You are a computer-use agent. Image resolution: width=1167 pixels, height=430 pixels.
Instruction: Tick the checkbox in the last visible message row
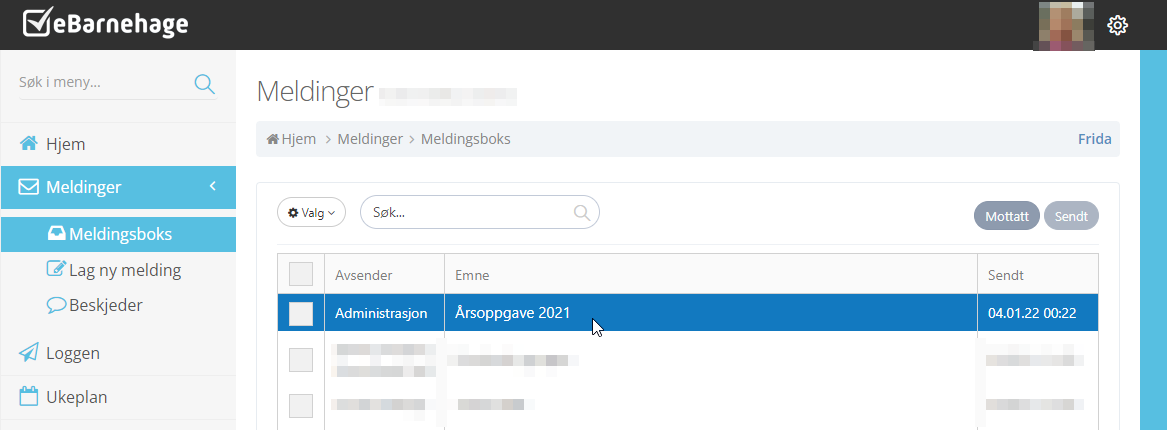pyautogui.click(x=301, y=405)
